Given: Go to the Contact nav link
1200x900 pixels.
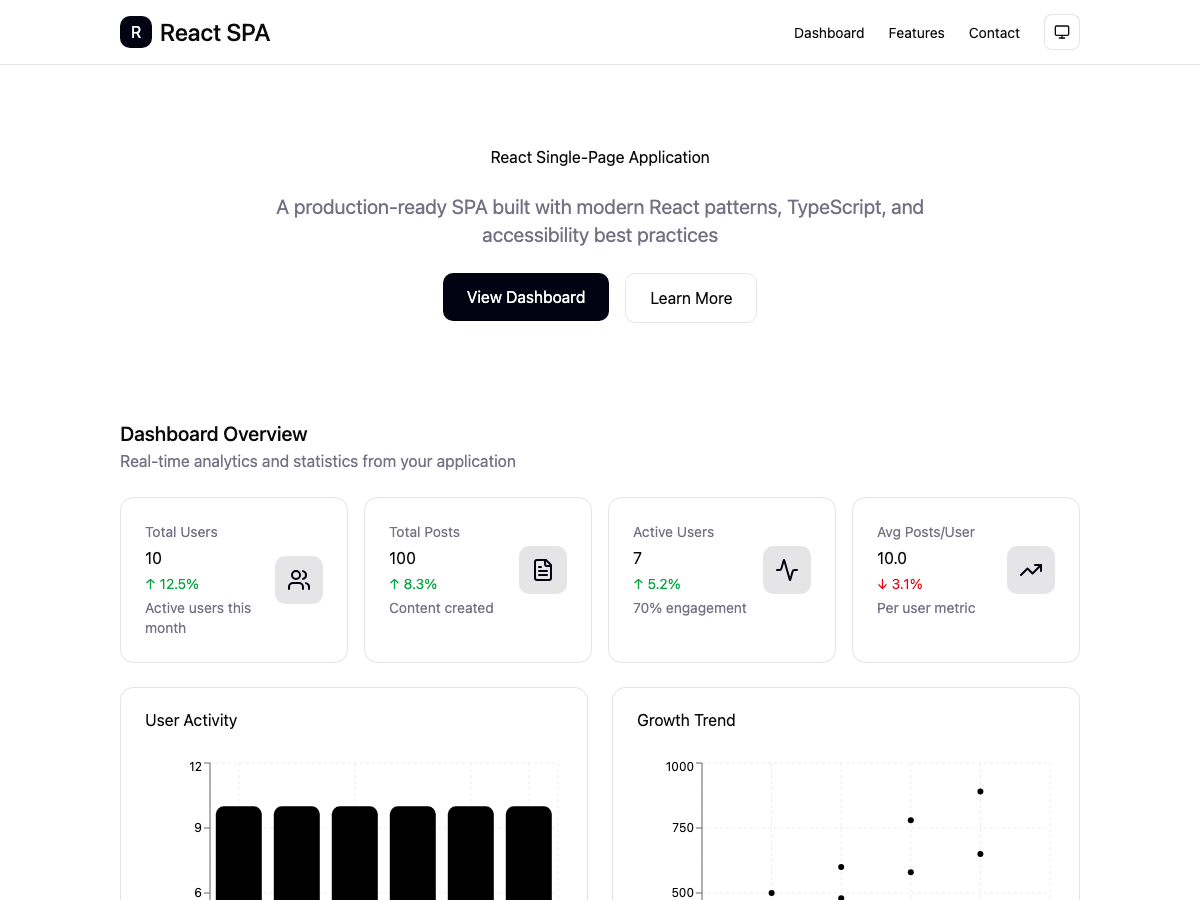Looking at the screenshot, I should click(994, 33).
